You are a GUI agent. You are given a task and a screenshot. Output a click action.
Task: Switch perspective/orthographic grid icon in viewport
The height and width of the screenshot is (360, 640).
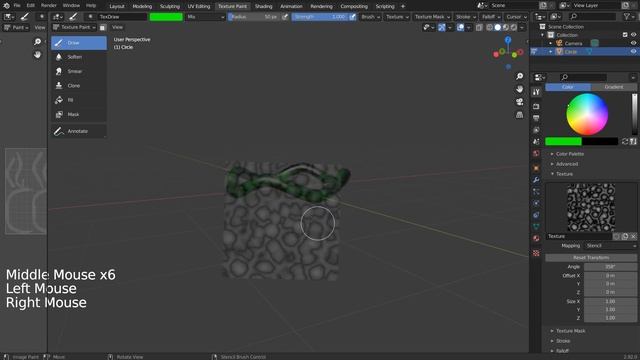(519, 115)
